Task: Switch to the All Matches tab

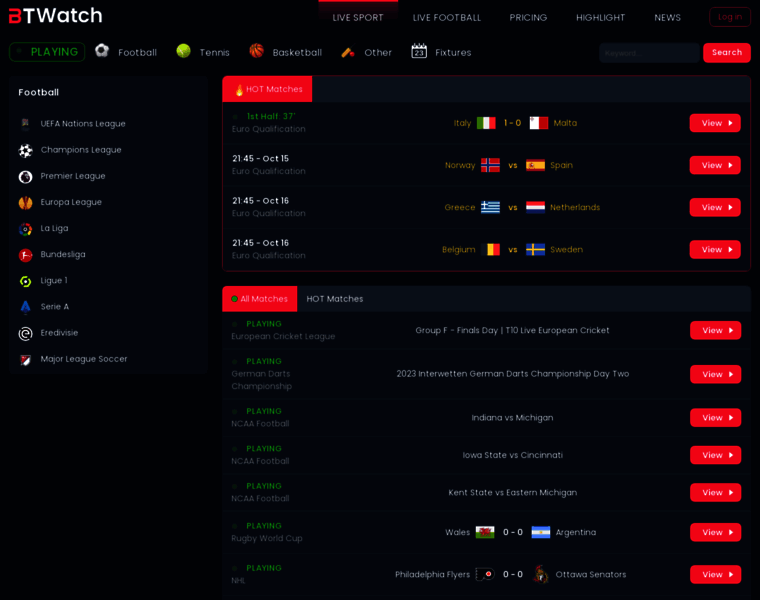Action: (x=259, y=299)
